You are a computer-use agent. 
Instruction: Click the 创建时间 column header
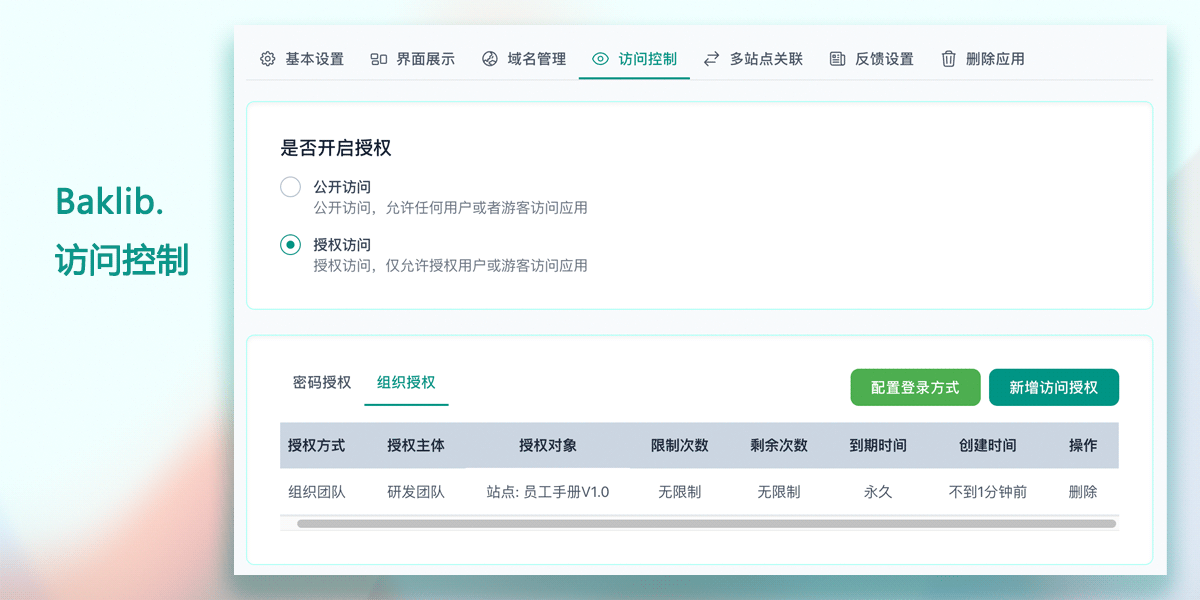pyautogui.click(x=988, y=445)
